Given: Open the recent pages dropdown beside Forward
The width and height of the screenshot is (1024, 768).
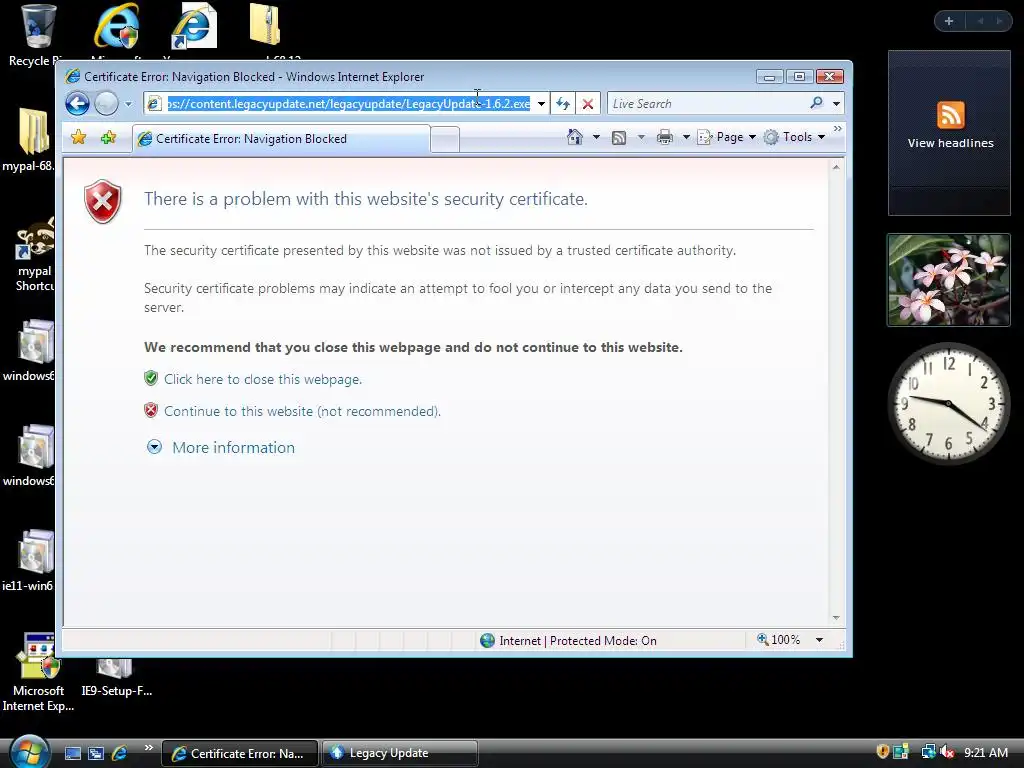Looking at the screenshot, I should coord(129,104).
